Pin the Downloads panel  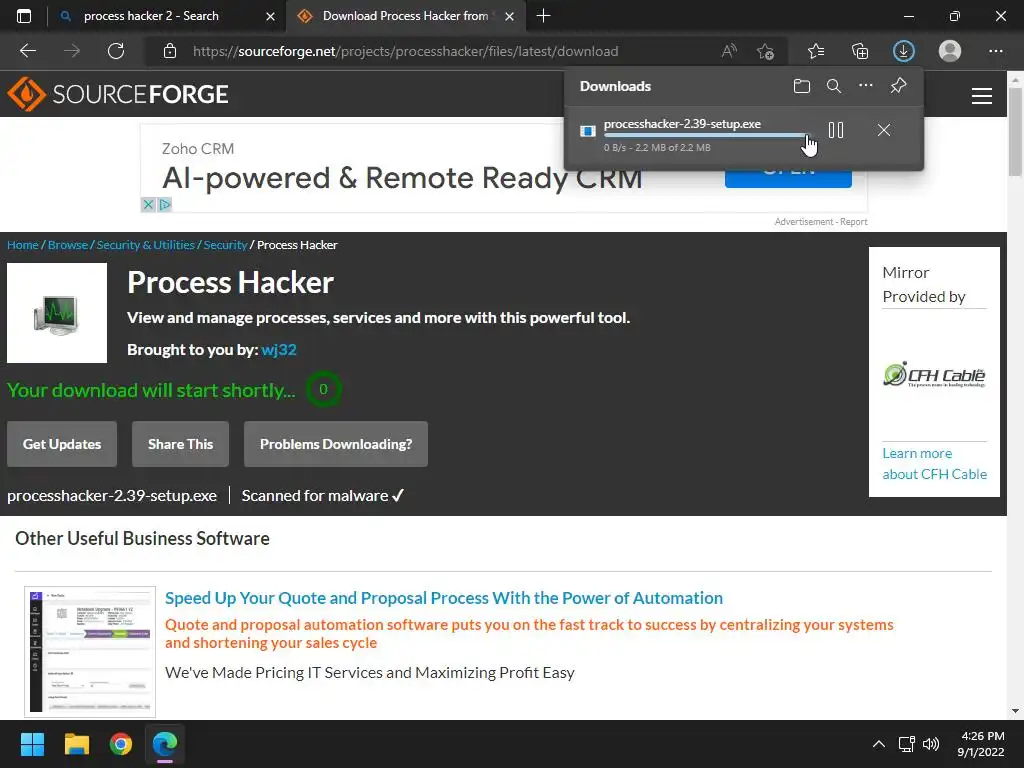tap(899, 86)
